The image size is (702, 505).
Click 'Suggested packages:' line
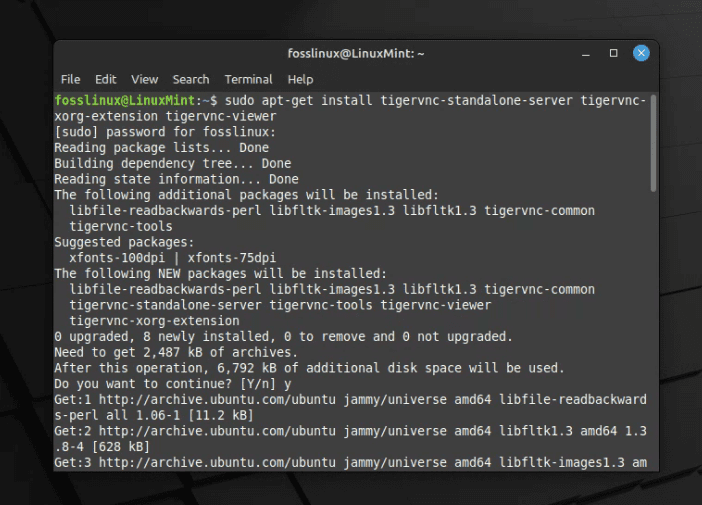click(x=124, y=242)
